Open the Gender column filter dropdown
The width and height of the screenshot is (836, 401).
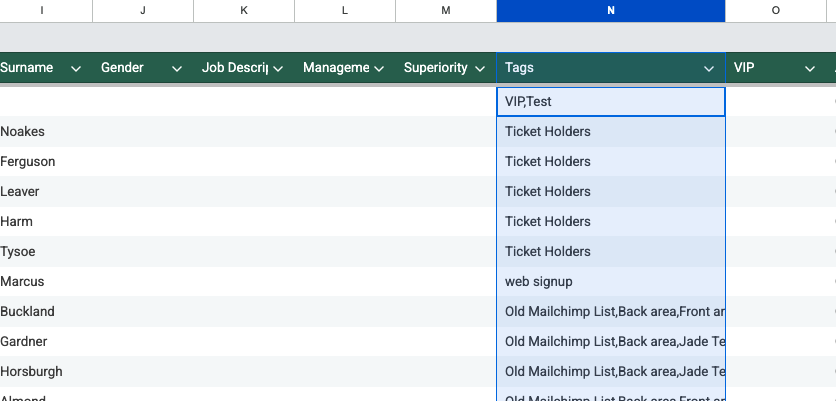click(177, 68)
